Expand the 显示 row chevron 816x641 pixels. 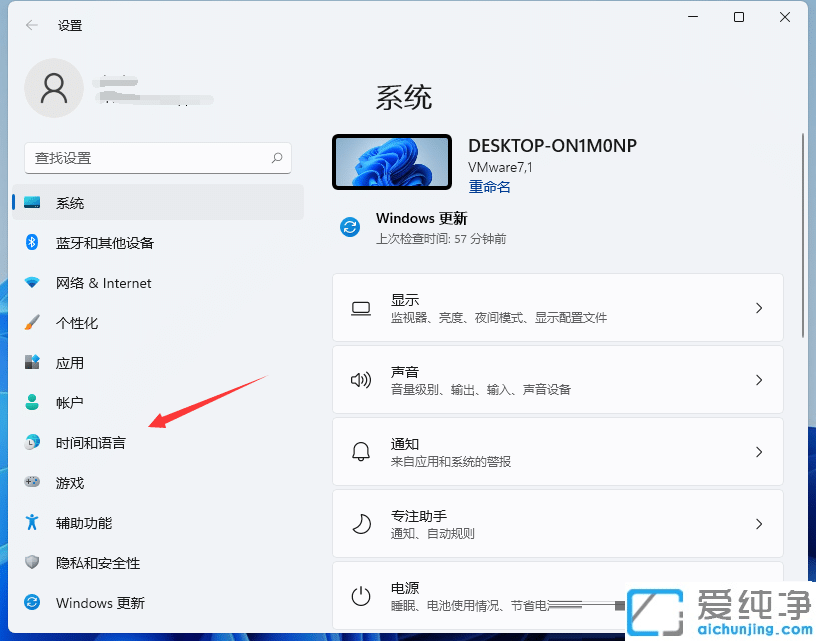point(759,308)
